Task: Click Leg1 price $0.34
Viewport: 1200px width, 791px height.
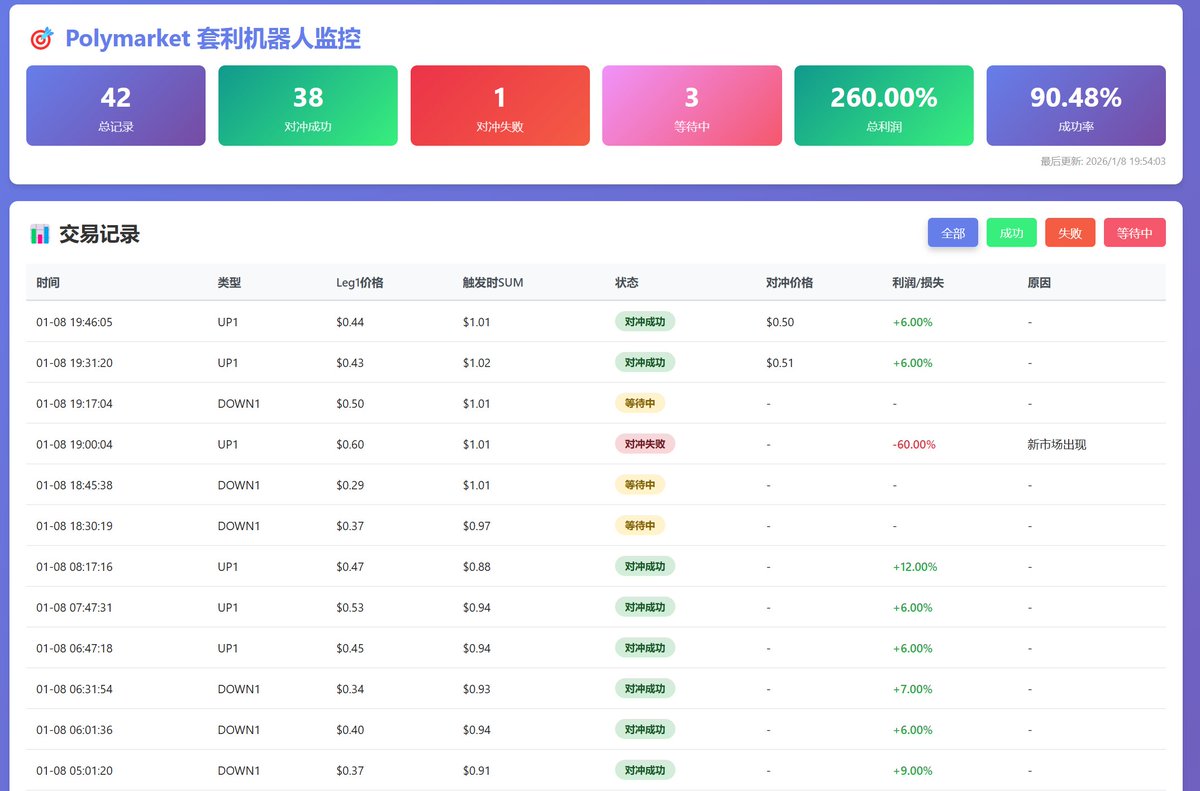Action: click(350, 689)
